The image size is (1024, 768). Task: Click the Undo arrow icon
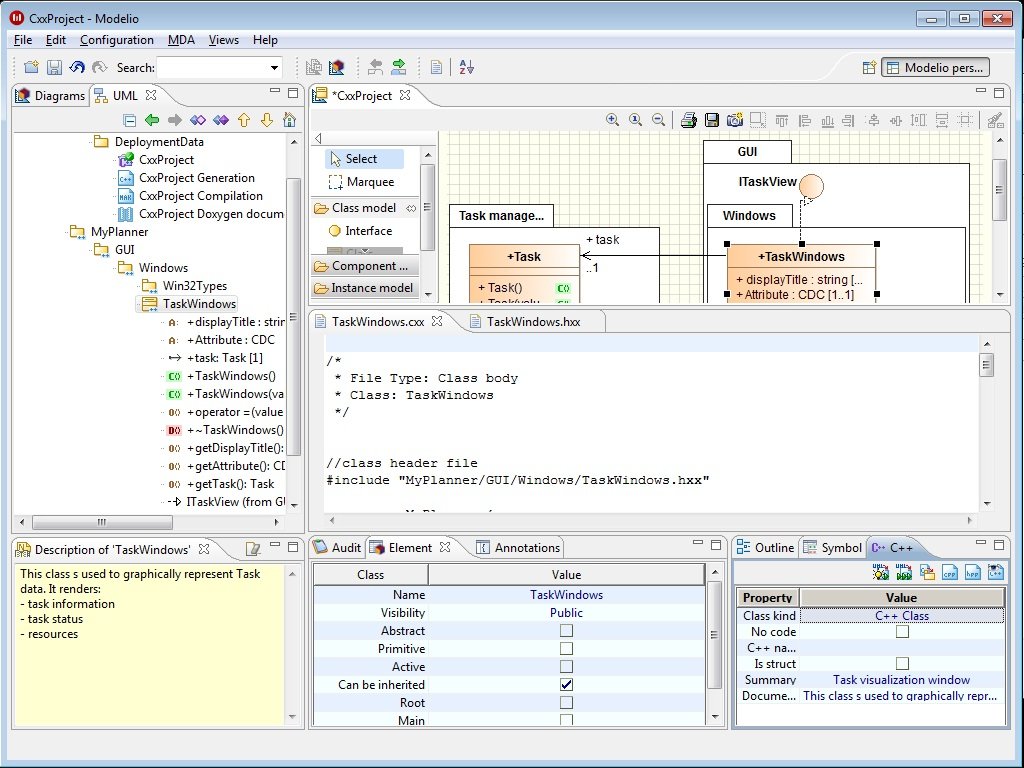click(77, 67)
